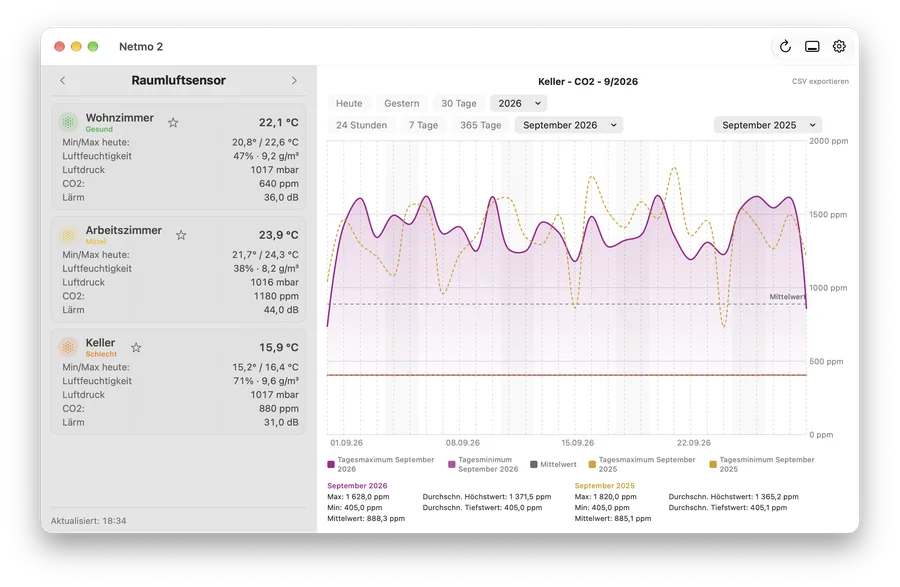Click the 08.09.26 date axis label
This screenshot has width=900, height=587.
[463, 443]
